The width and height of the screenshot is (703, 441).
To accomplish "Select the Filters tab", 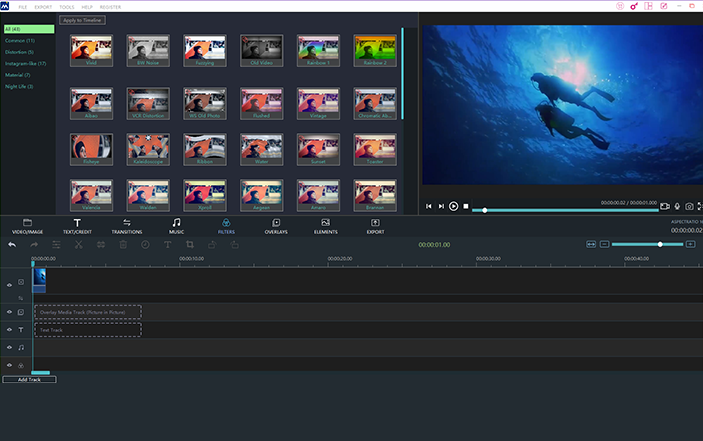I will tap(226, 226).
